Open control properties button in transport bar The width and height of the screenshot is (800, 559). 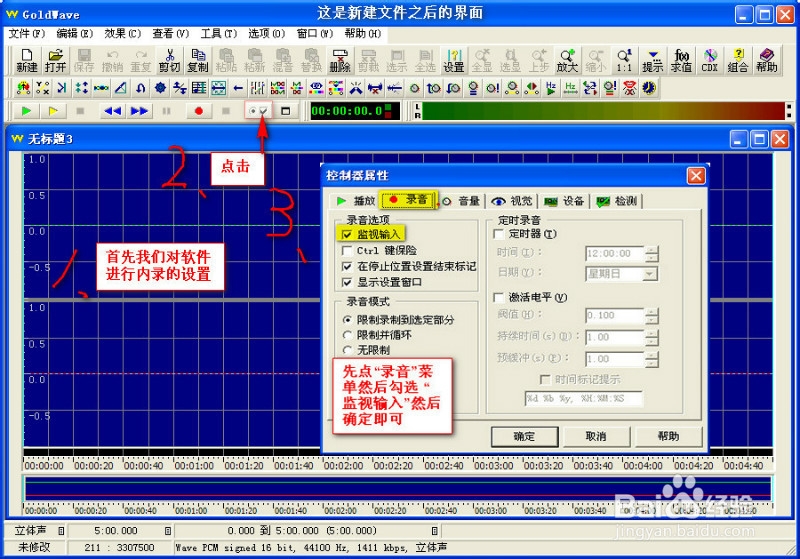258,111
